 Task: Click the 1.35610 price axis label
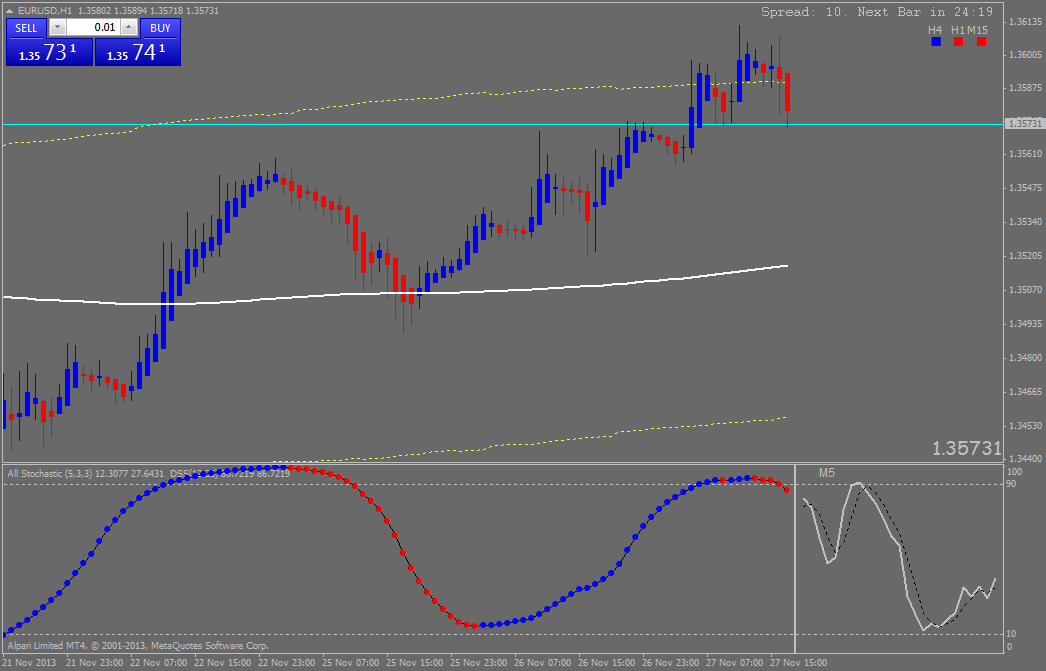[1025, 154]
